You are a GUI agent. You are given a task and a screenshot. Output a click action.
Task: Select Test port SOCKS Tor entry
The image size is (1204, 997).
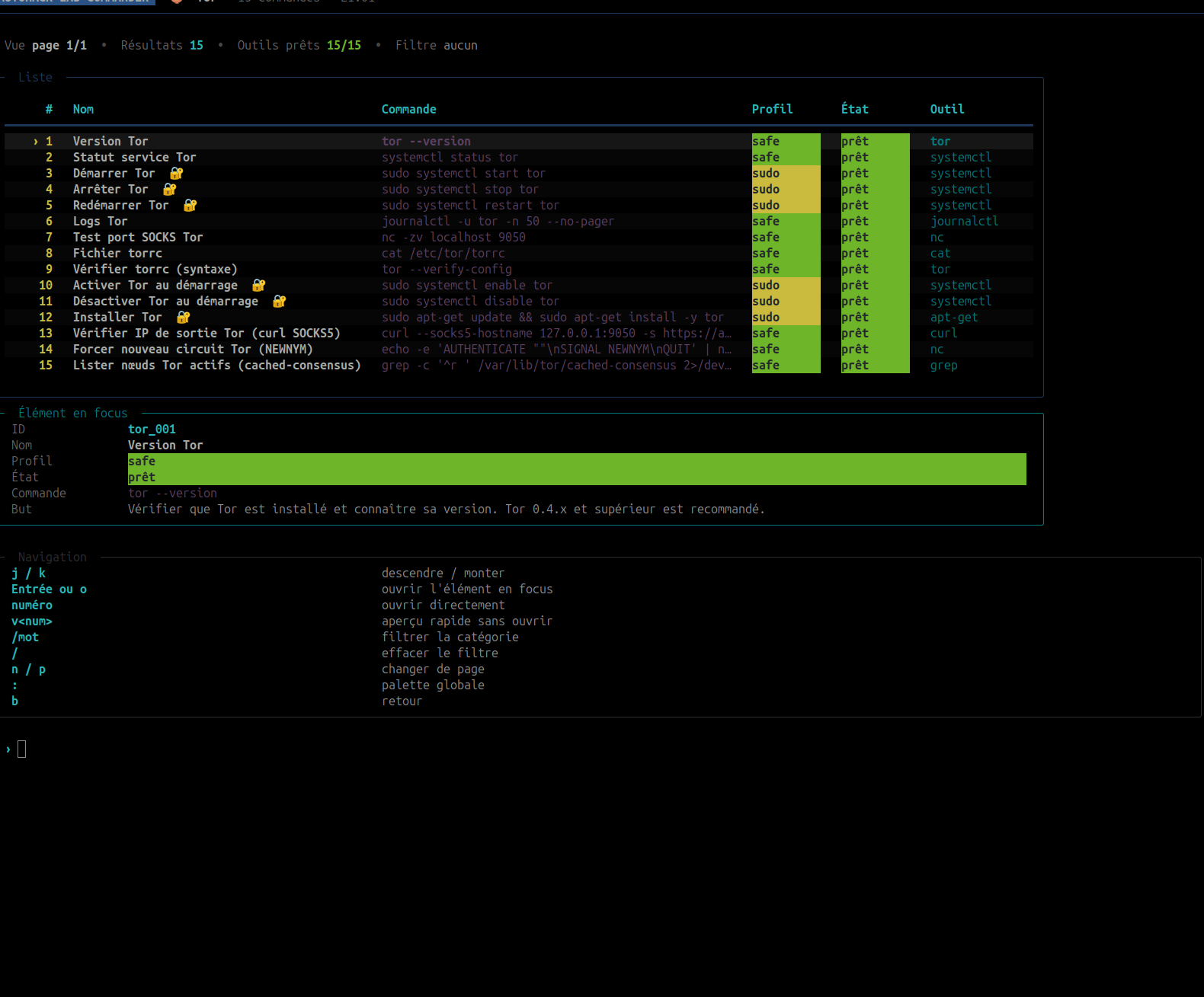(x=519, y=237)
